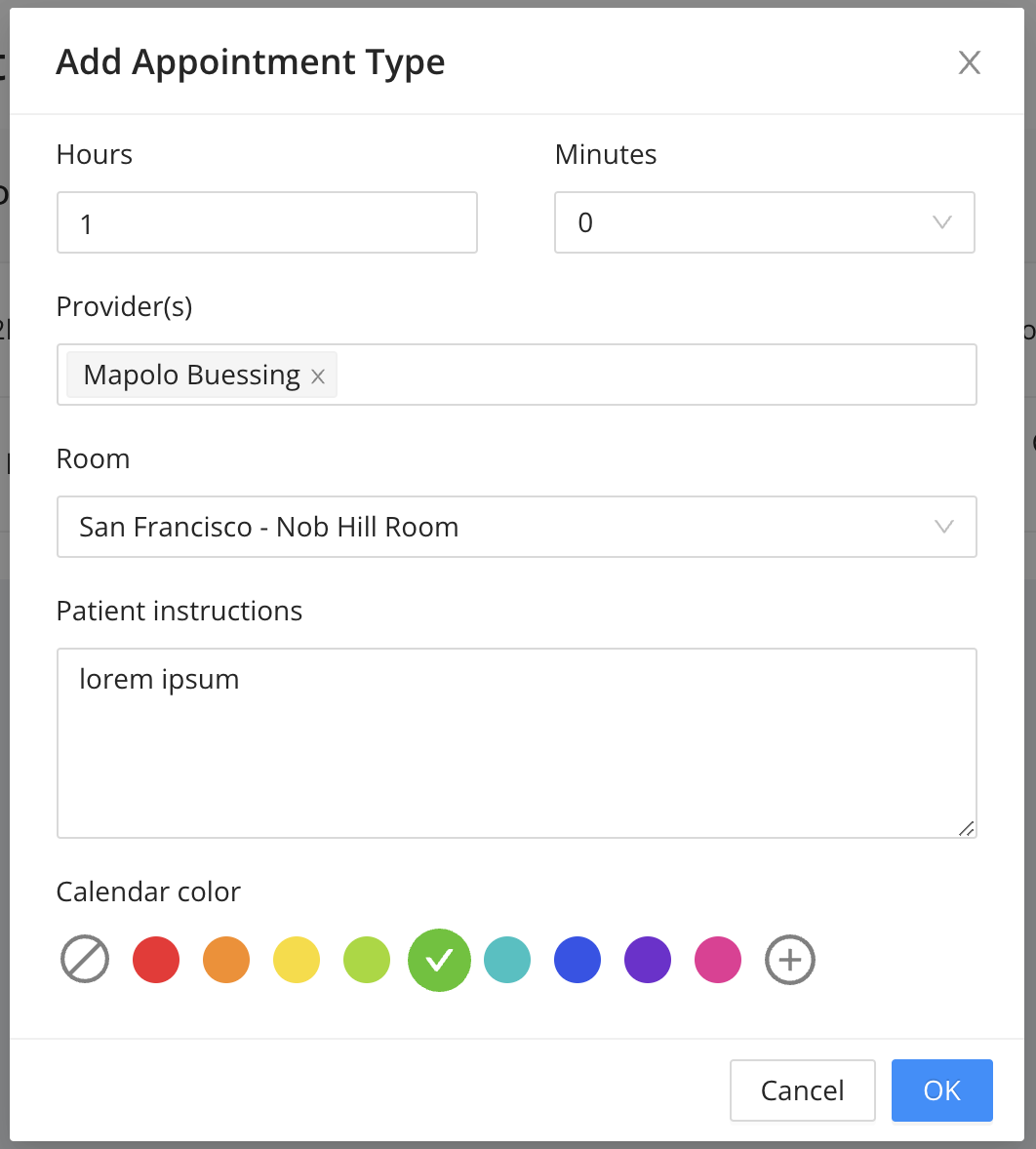Add a custom calendar color
This screenshot has width=1036, height=1149.
tap(789, 960)
